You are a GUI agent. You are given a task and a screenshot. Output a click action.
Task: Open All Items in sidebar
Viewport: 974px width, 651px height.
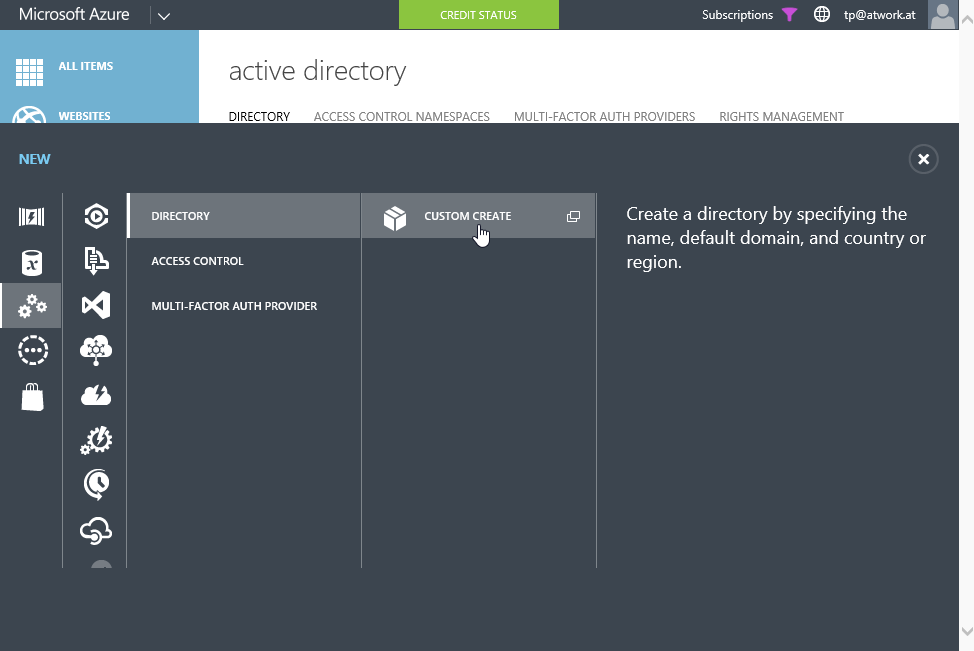pos(86,66)
